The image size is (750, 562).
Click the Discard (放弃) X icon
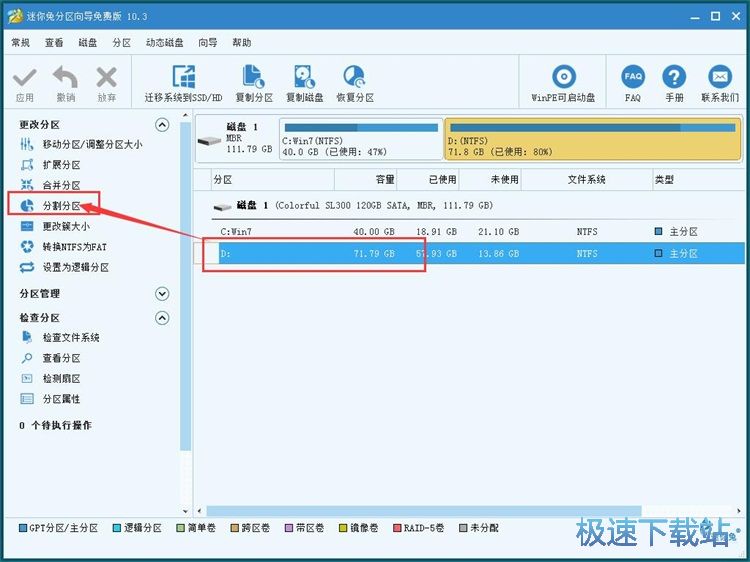106,78
